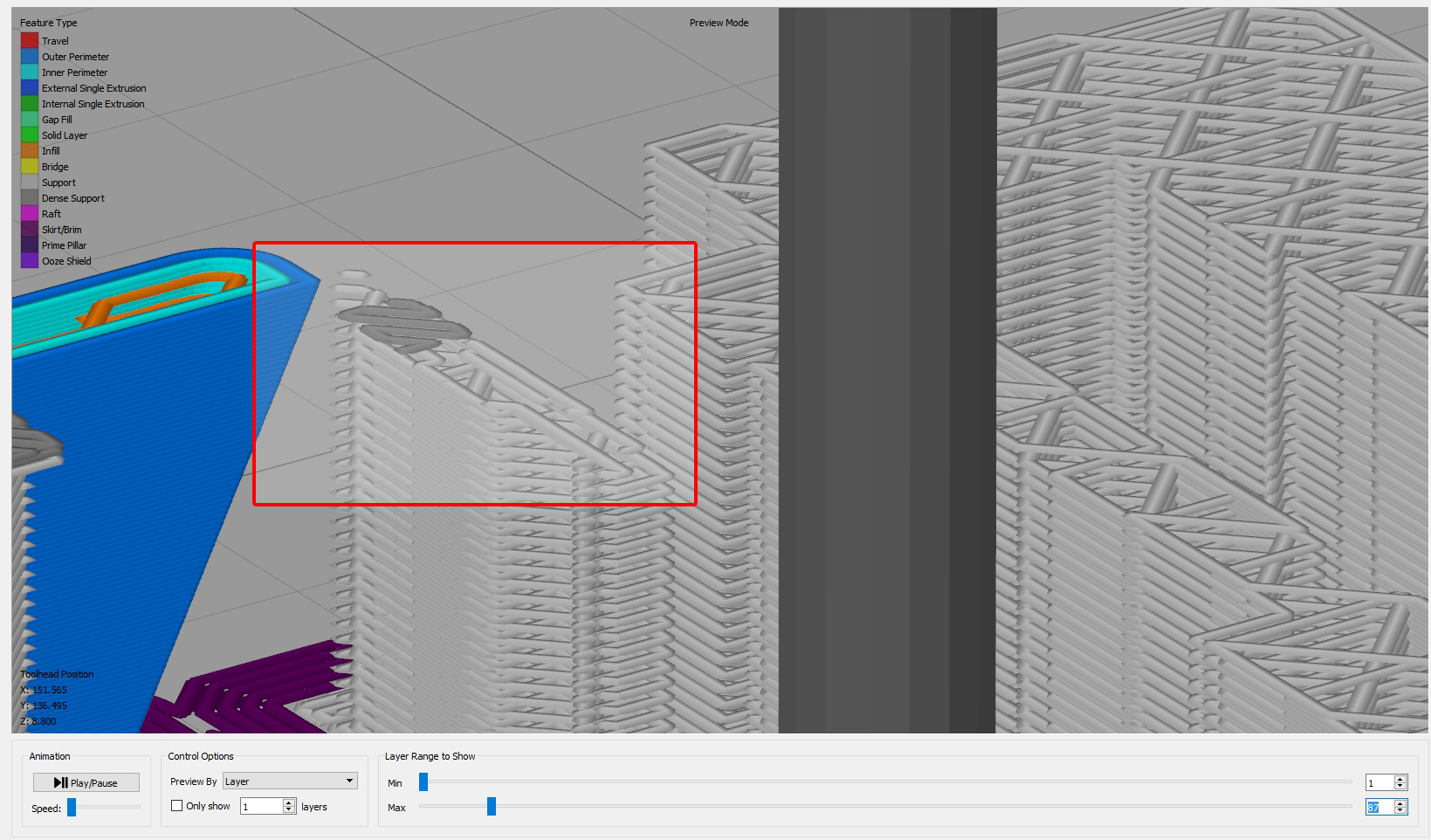Click the magenta Raft swatch
This screenshot has width=1431, height=840.
29,213
